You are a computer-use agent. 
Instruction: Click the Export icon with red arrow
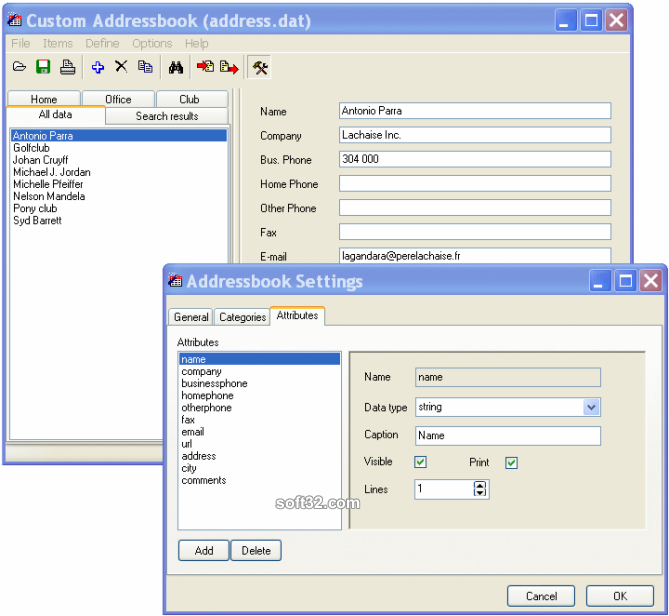click(x=229, y=67)
